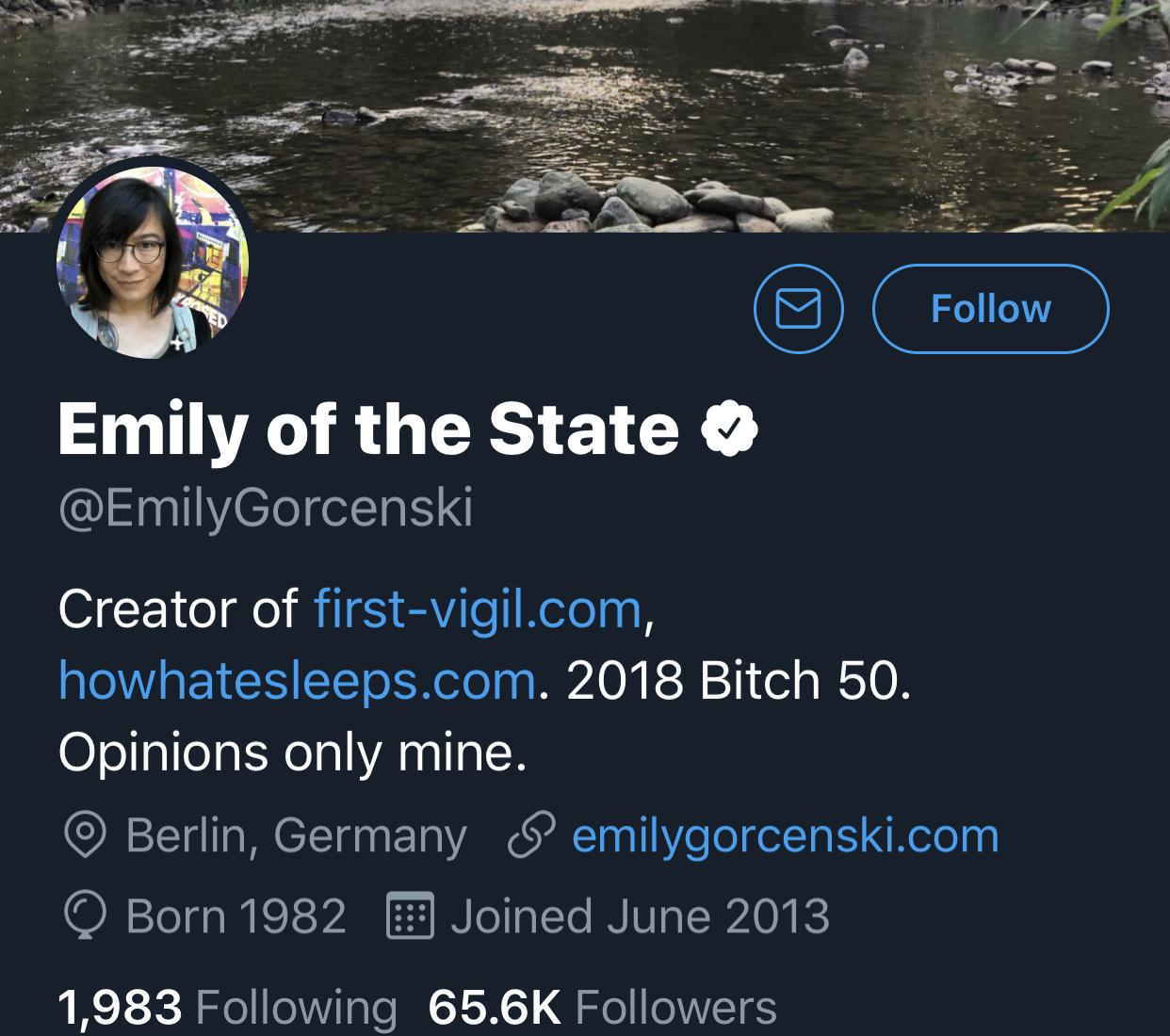Select the display name "Emily of the State"
This screenshot has height=1036, width=1170.
click(x=368, y=429)
